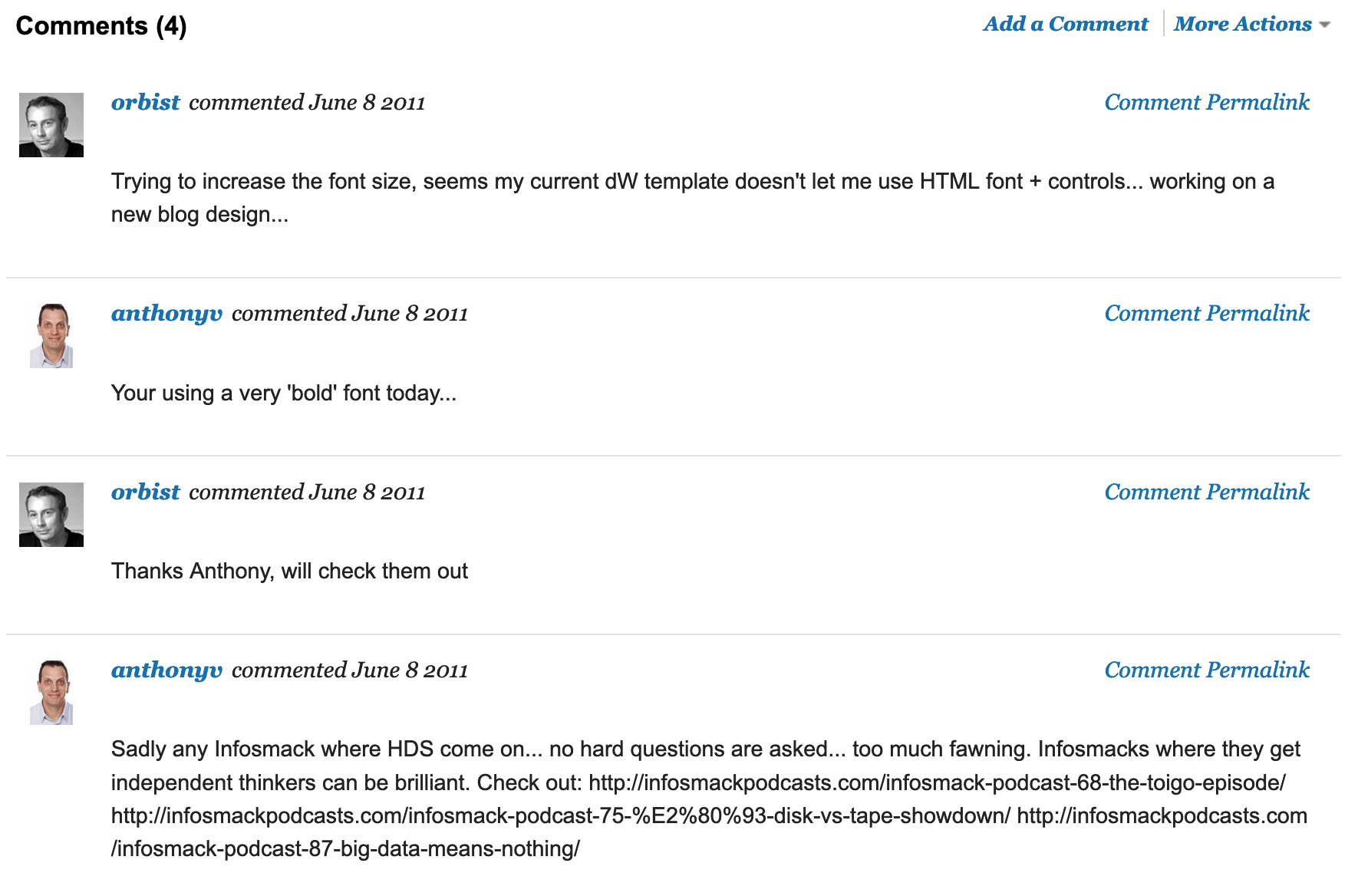The image size is (1358, 896).
Task: Open orbist's profile link on third comment
Action: (x=145, y=492)
